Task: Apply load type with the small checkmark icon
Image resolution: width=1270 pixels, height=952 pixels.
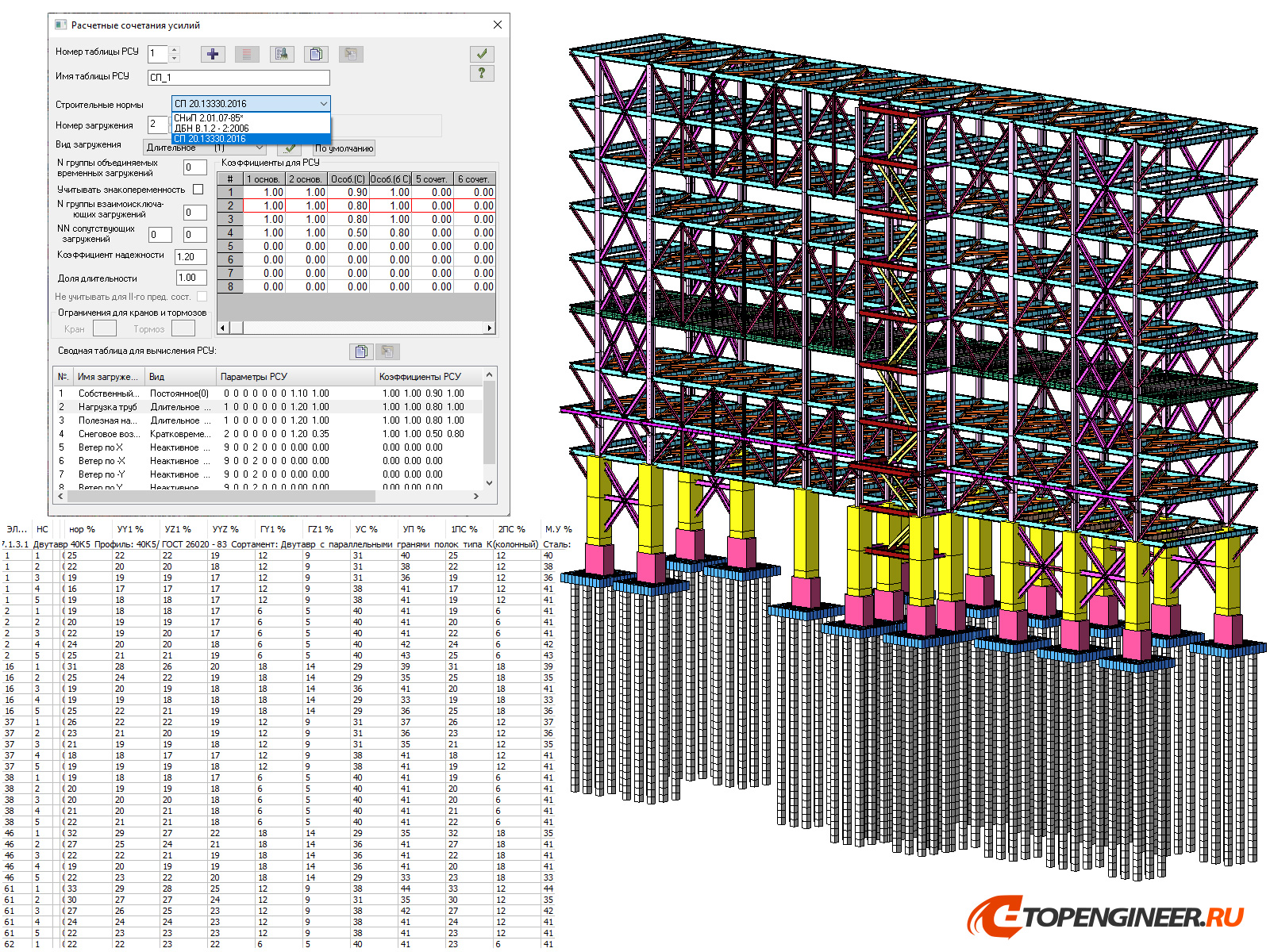Action: click(x=290, y=148)
